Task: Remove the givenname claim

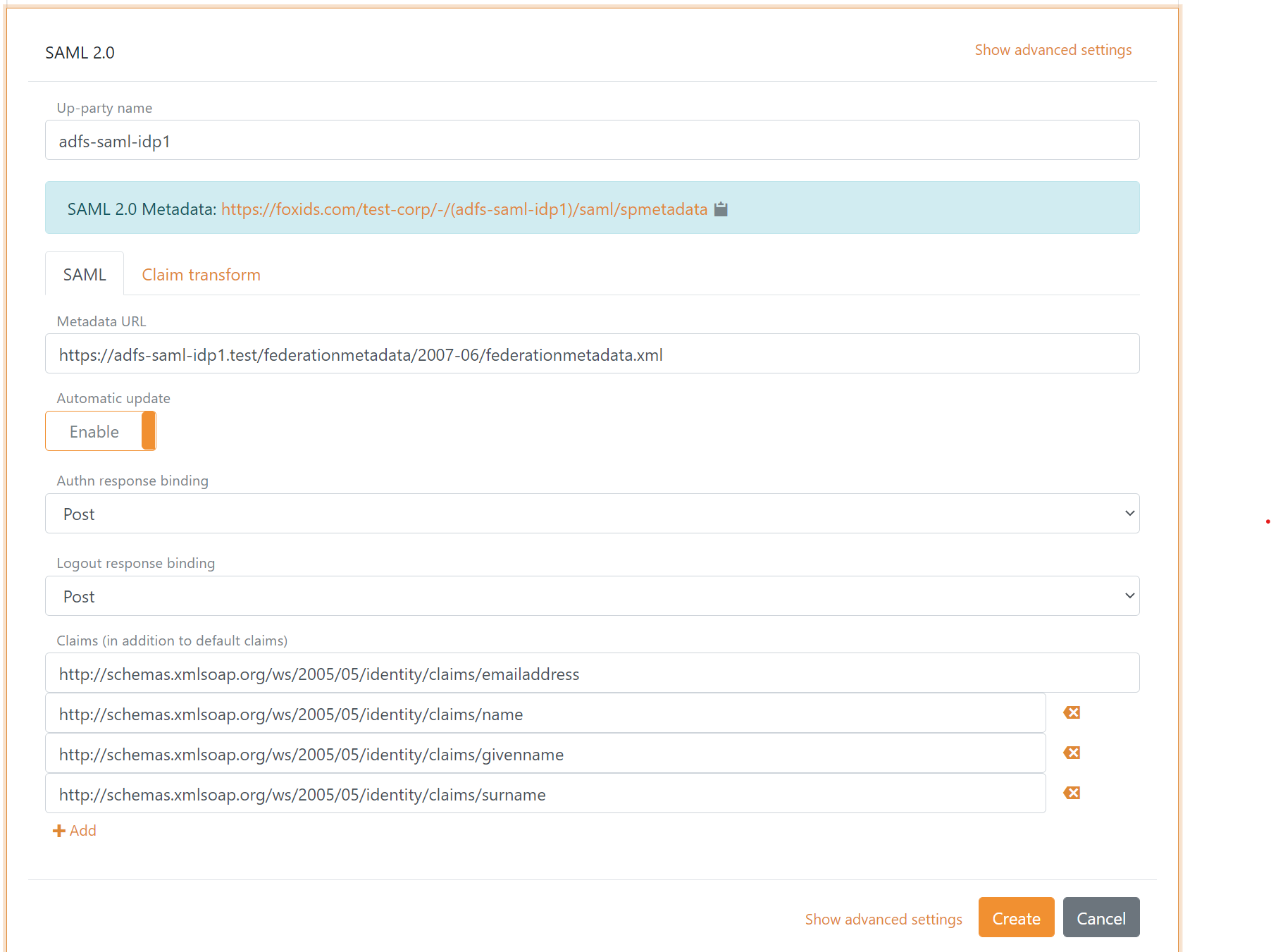Action: [1071, 753]
